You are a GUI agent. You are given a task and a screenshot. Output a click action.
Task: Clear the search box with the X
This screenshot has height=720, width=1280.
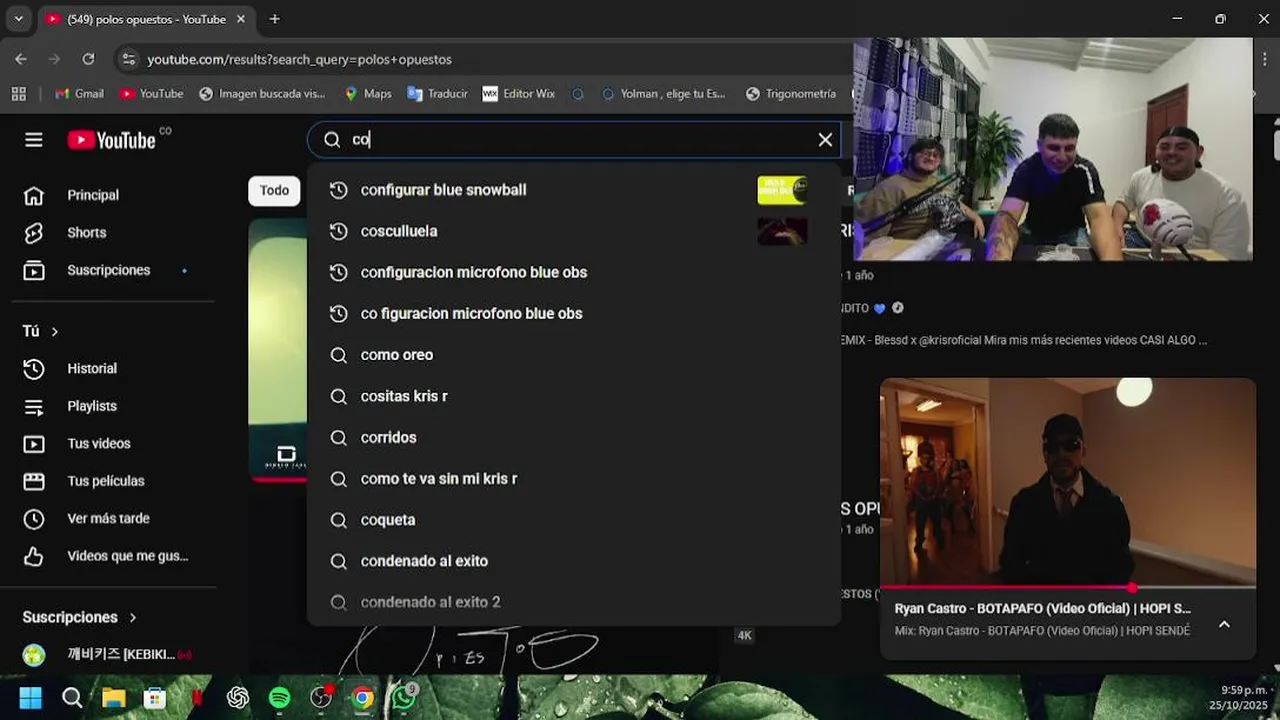[x=825, y=140]
